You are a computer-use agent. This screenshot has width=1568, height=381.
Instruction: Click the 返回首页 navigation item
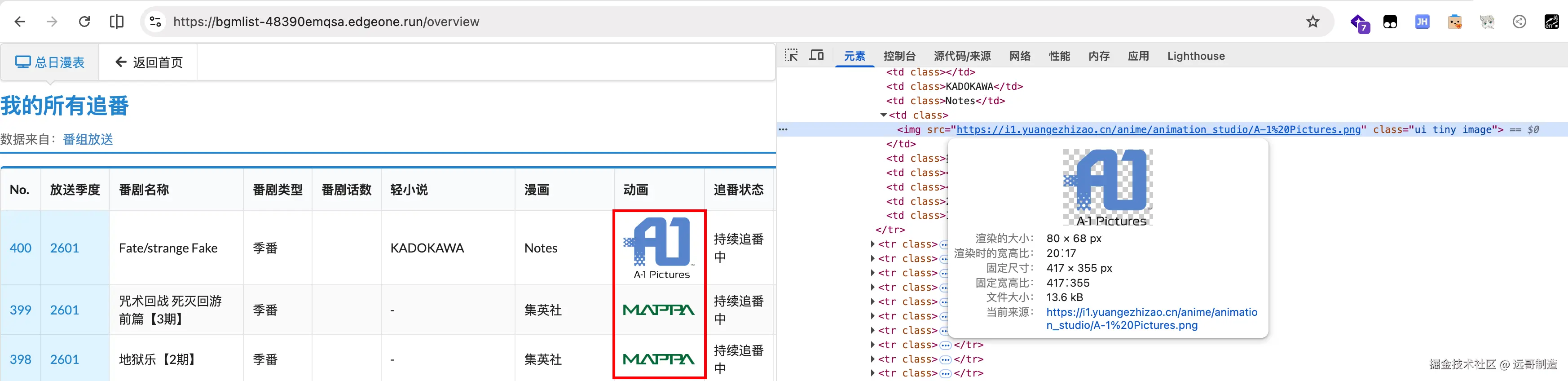(149, 62)
